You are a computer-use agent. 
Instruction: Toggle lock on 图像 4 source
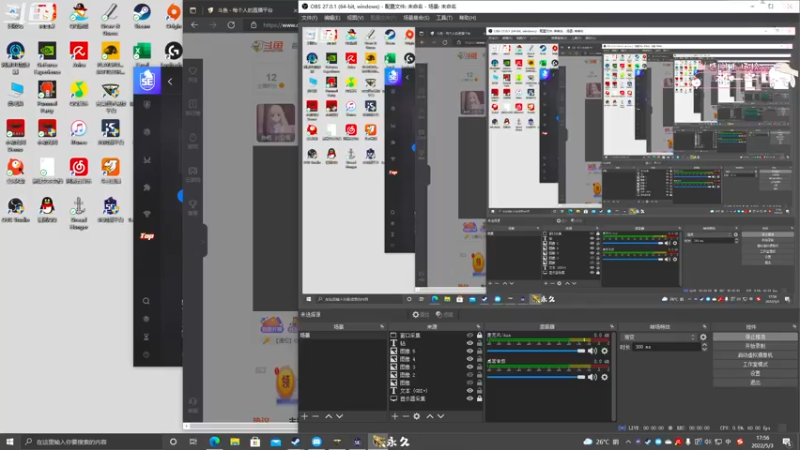click(x=480, y=359)
